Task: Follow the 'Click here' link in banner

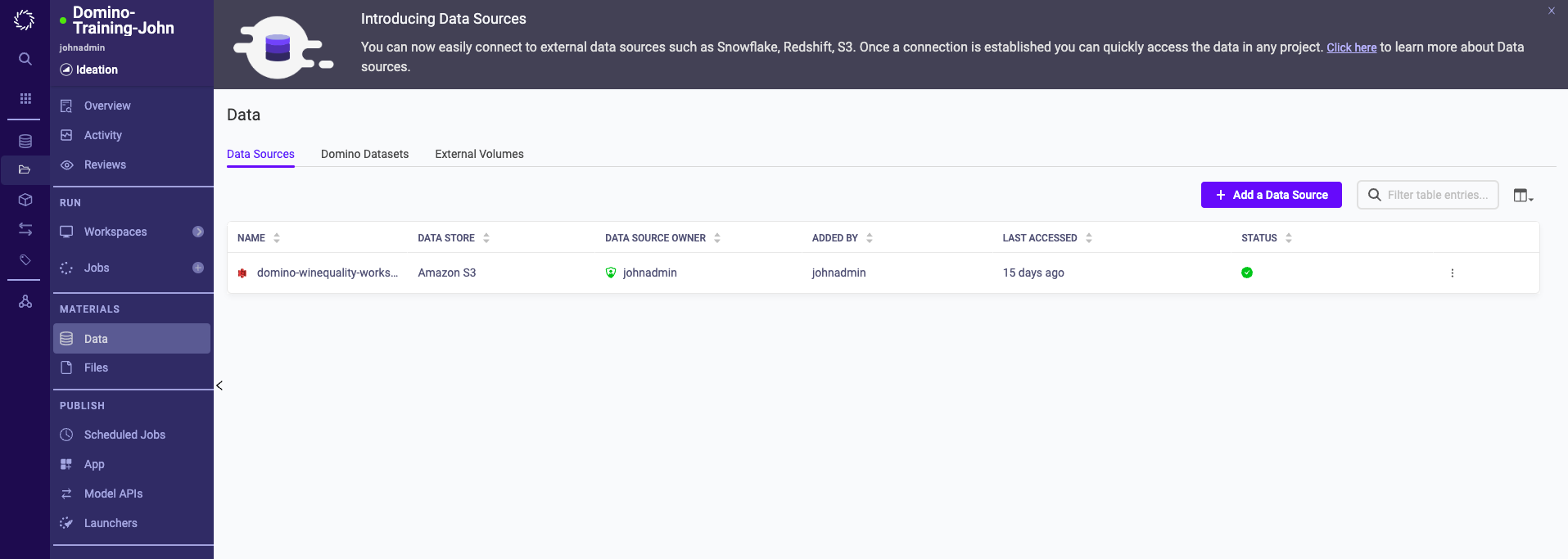Action: pyautogui.click(x=1351, y=47)
